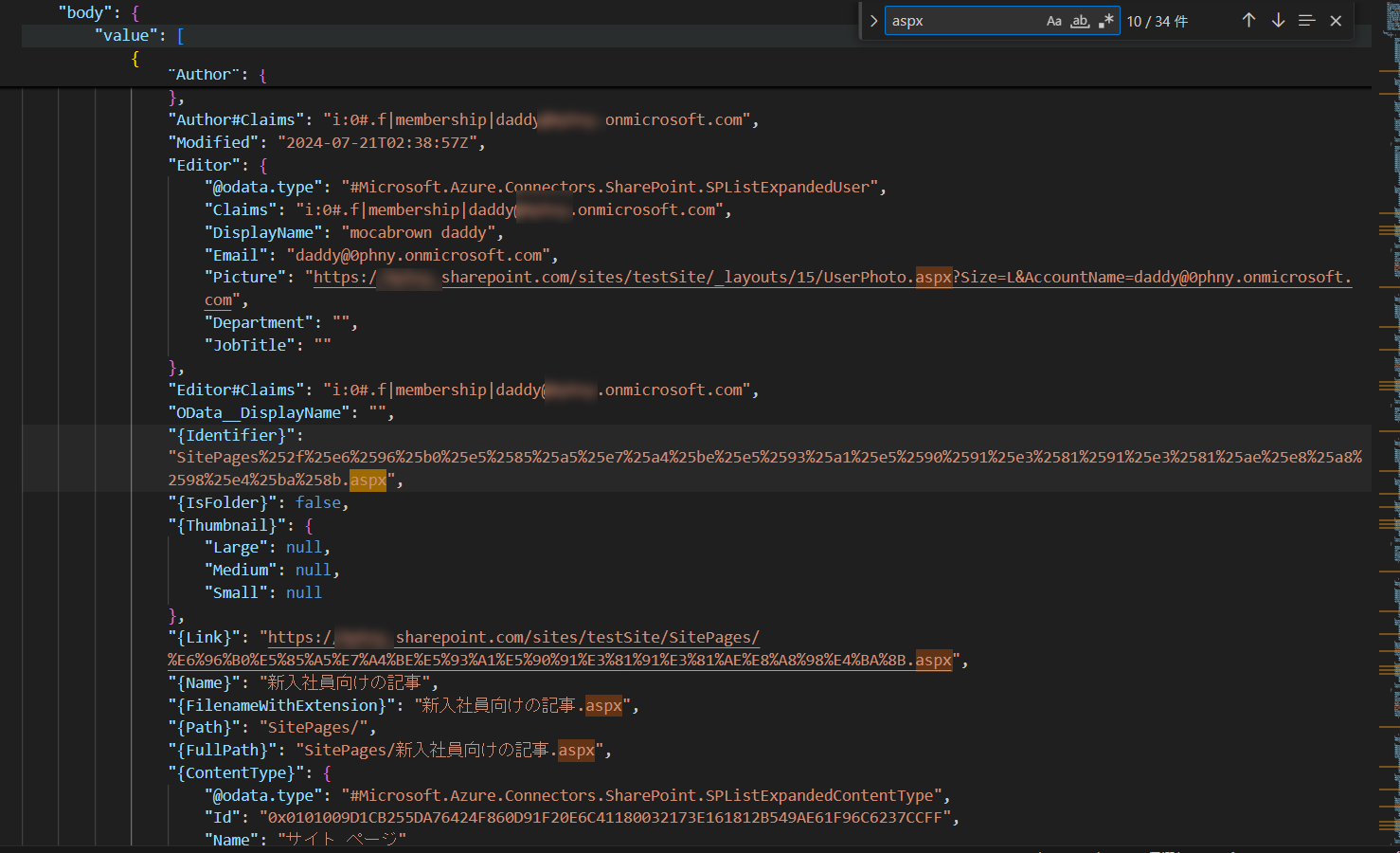The height and width of the screenshot is (853, 1400).
Task: Click the "JobTitle" key
Action: point(249,346)
